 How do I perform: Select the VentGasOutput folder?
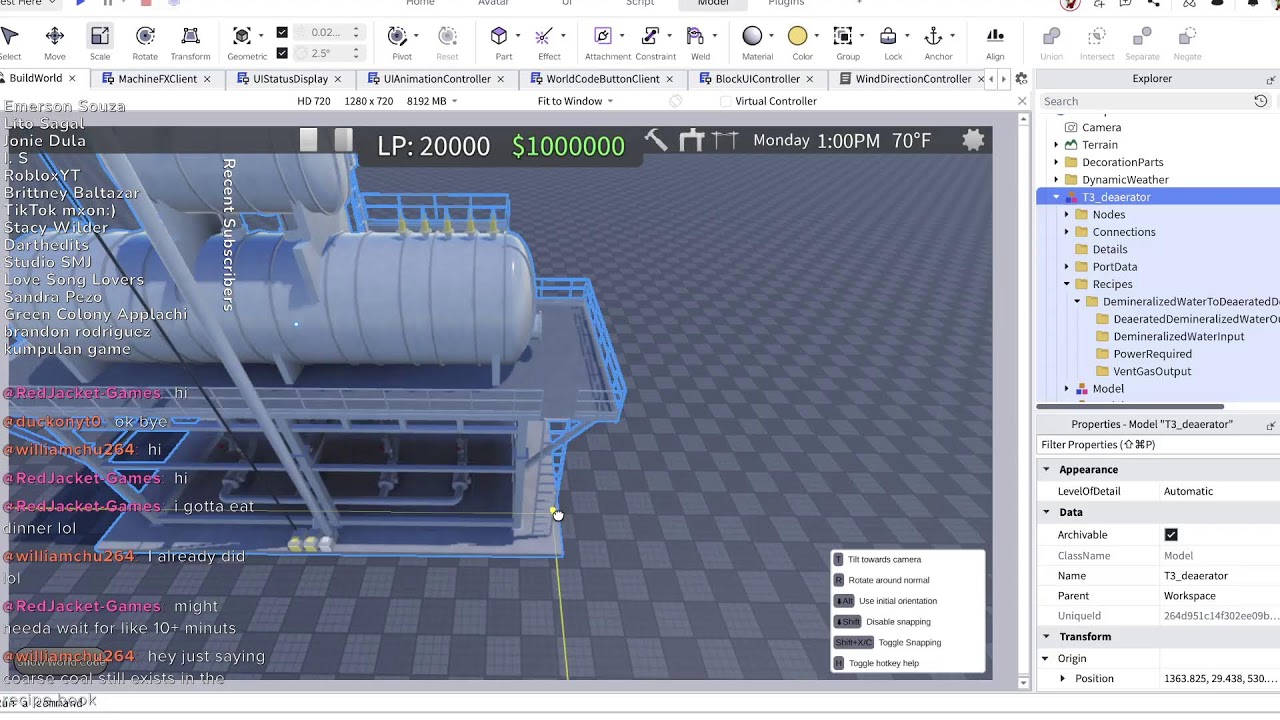click(1152, 371)
